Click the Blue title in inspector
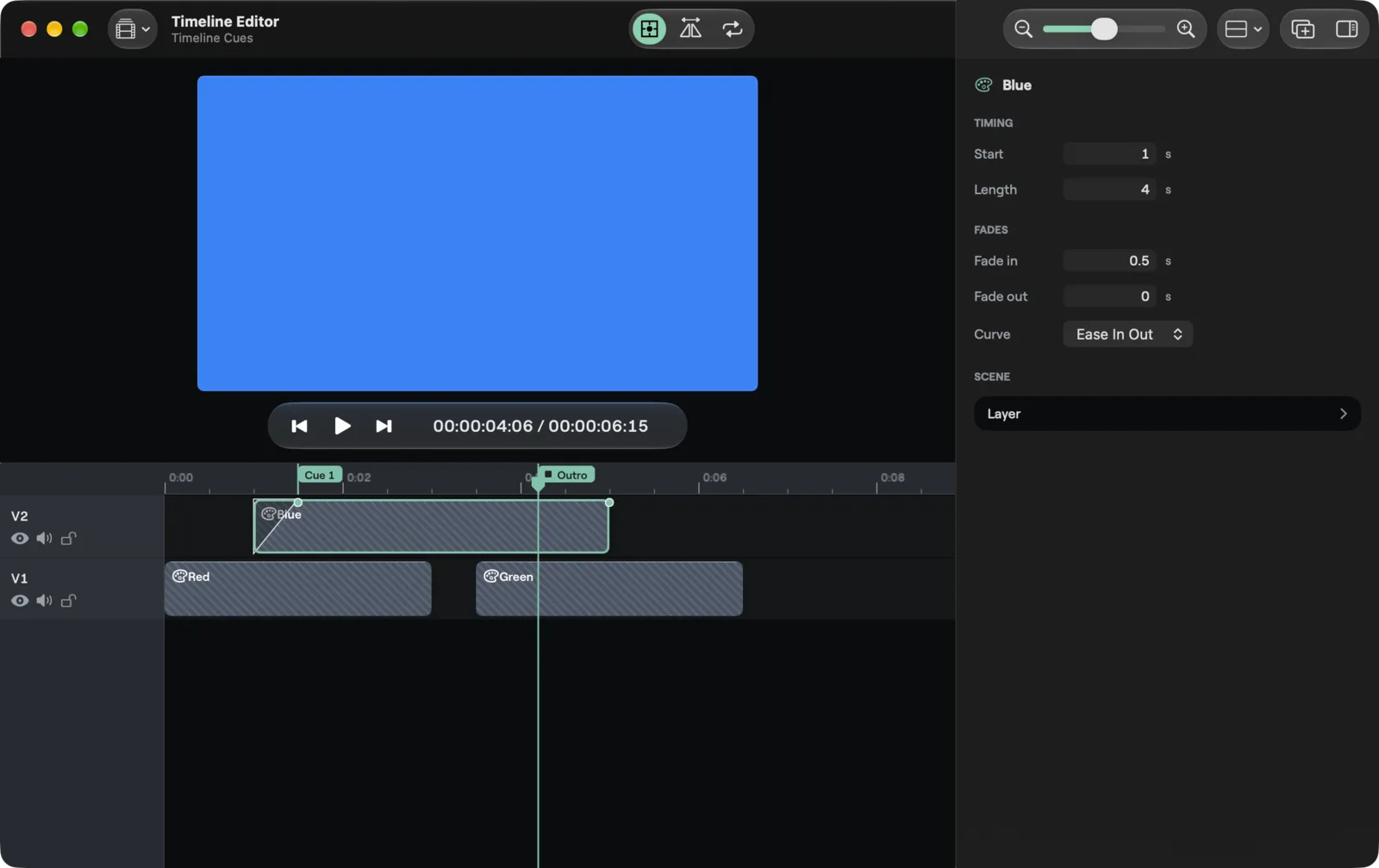This screenshot has height=868, width=1379. pyautogui.click(x=1017, y=84)
